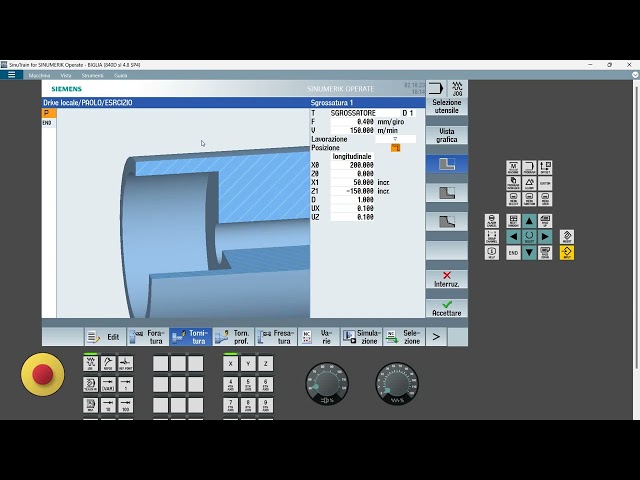Image resolution: width=640 pixels, height=480 pixels.
Task: Click the GROUP CHANNEL key
Action: (x=492, y=237)
